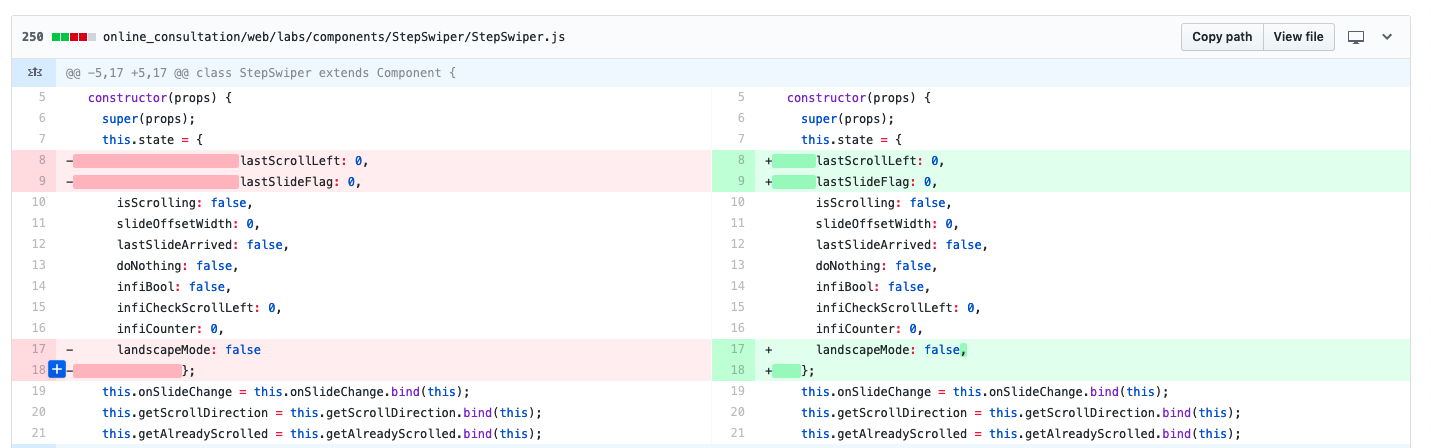Click right-side infiBool: false line
Screen dimensions: 1431x448
1084,287
